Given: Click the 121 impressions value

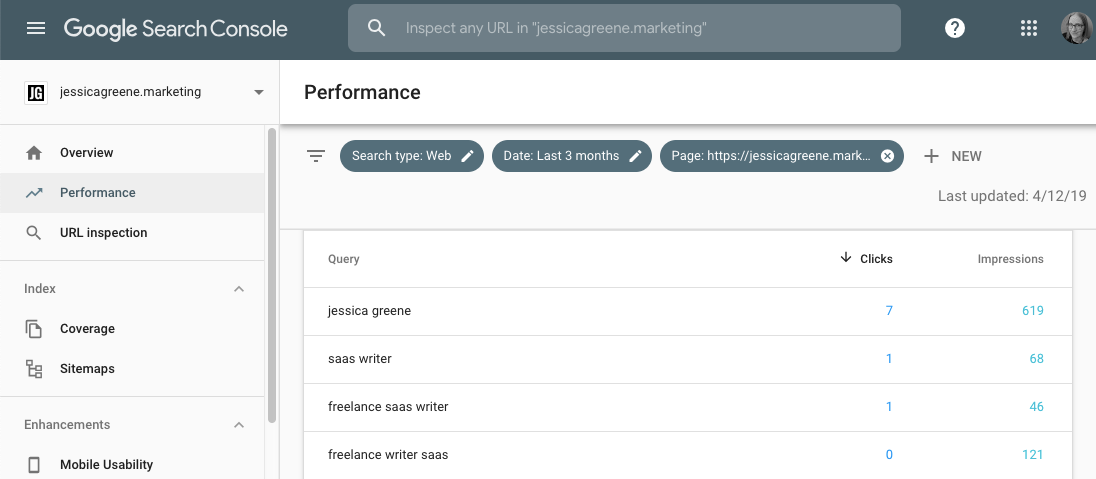Looking at the screenshot, I should (1032, 455).
